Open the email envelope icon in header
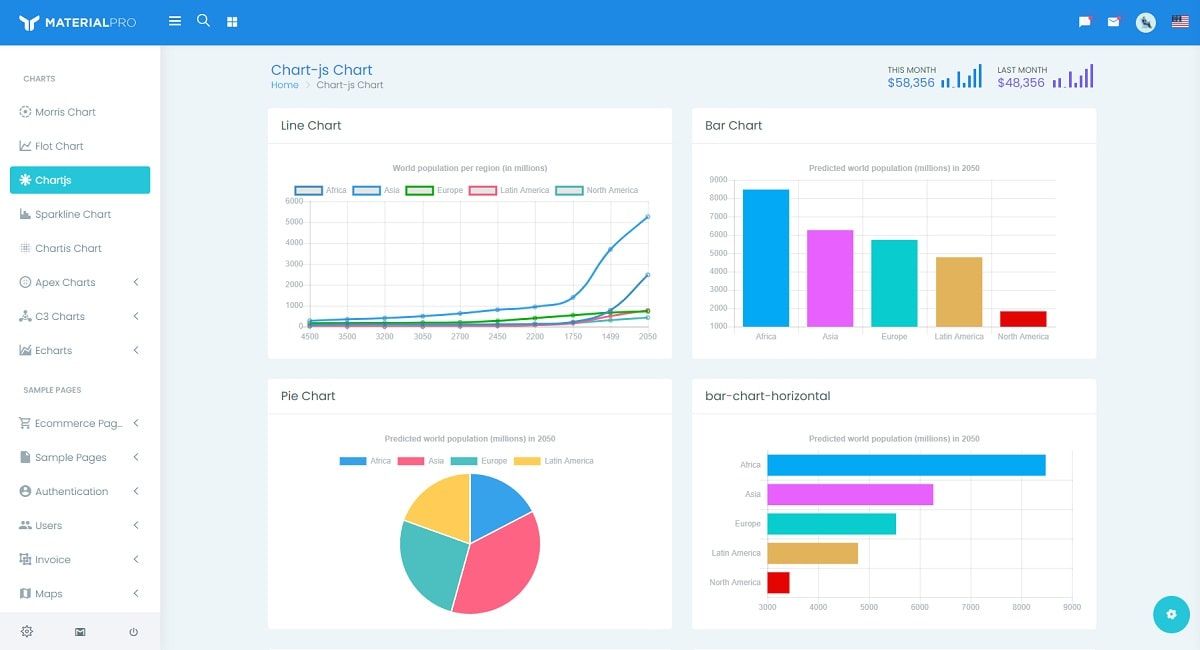This screenshot has height=650, width=1200. pyautogui.click(x=1114, y=20)
